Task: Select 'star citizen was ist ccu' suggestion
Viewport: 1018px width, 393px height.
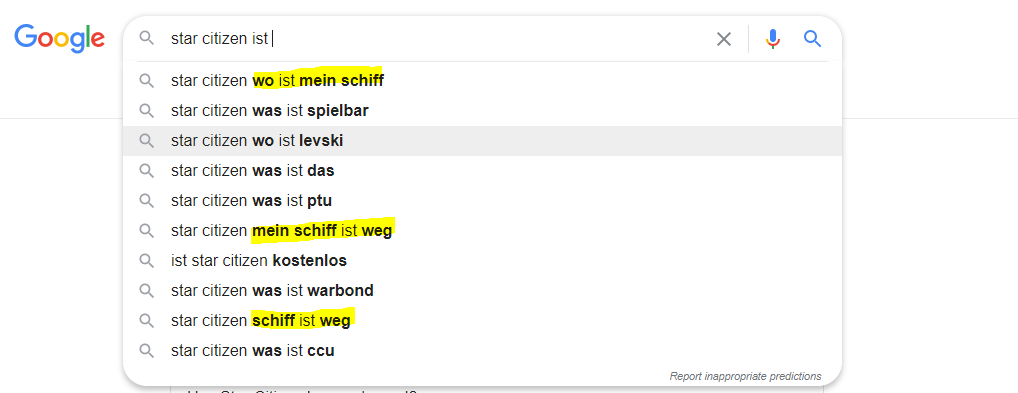Action: (x=482, y=351)
